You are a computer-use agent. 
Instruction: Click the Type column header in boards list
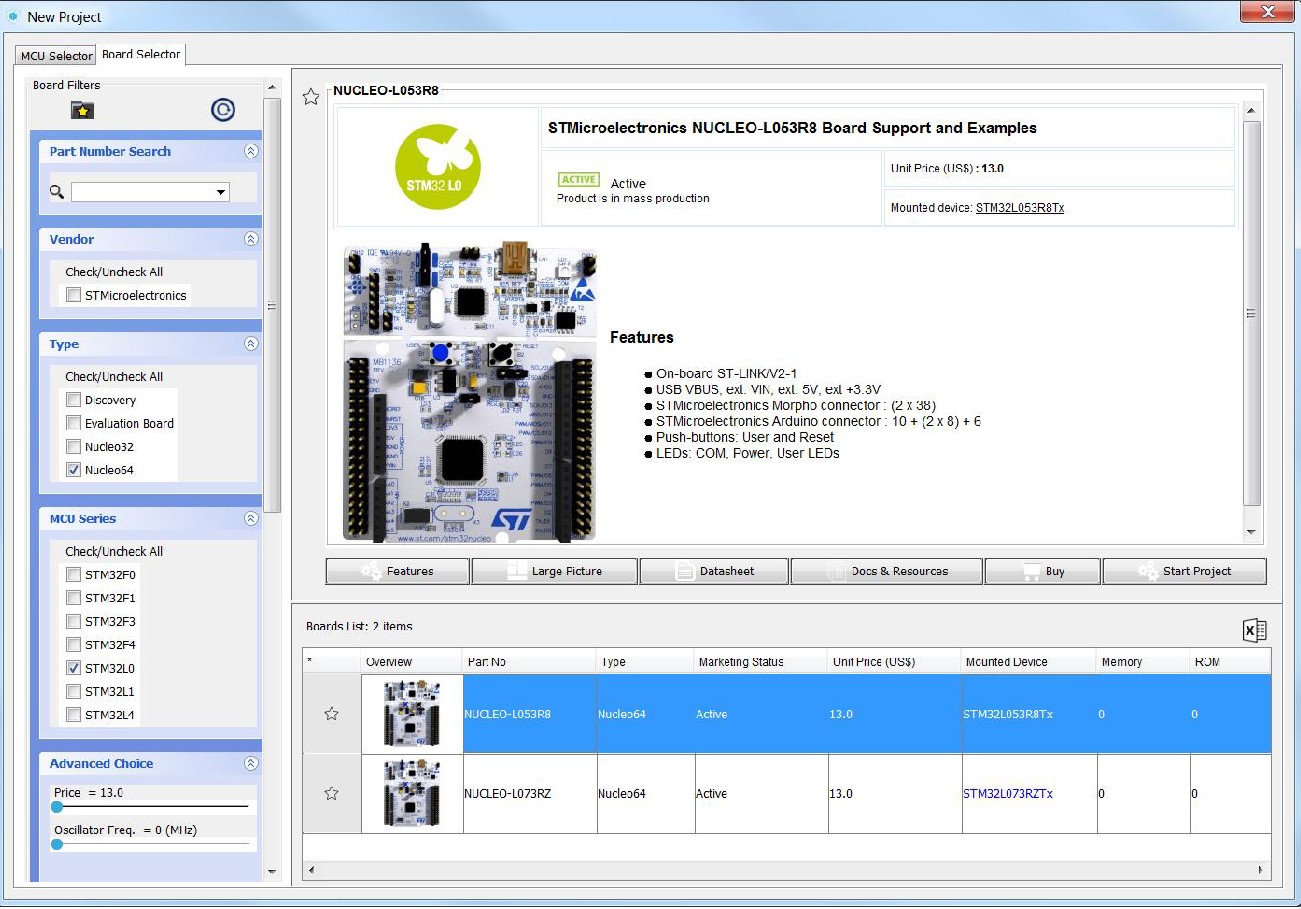[x=646, y=662]
